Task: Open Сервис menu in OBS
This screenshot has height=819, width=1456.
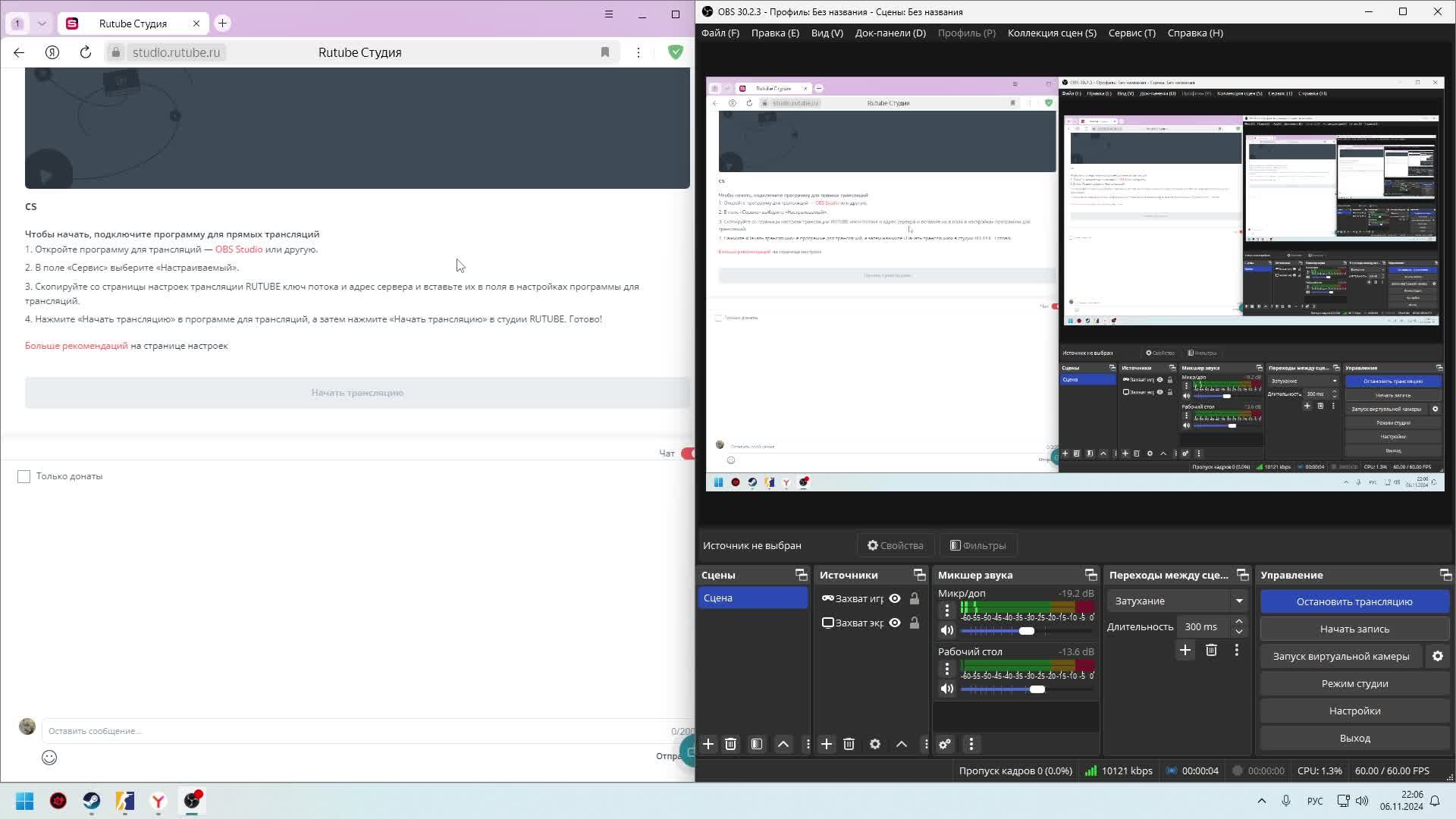Action: (x=1131, y=33)
